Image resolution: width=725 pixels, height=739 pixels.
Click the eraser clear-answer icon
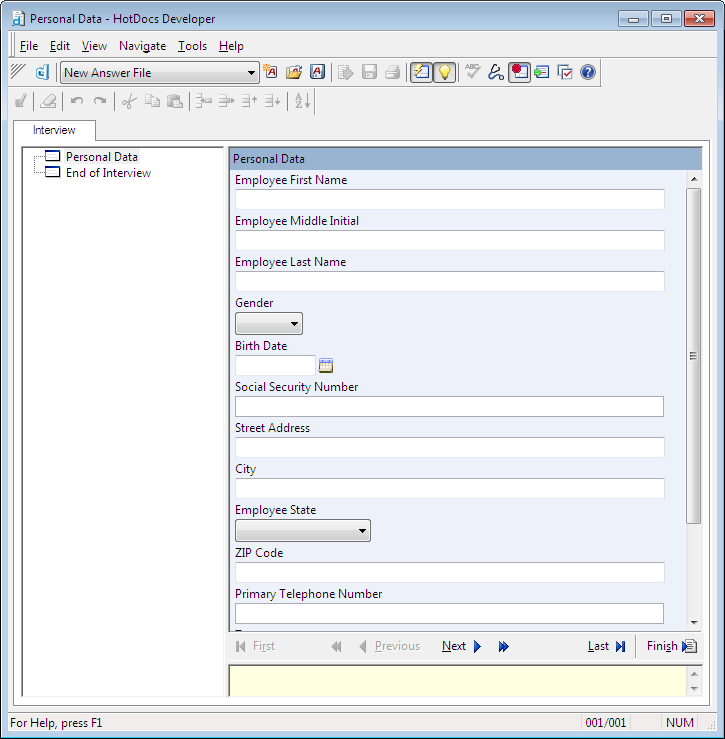[x=48, y=101]
